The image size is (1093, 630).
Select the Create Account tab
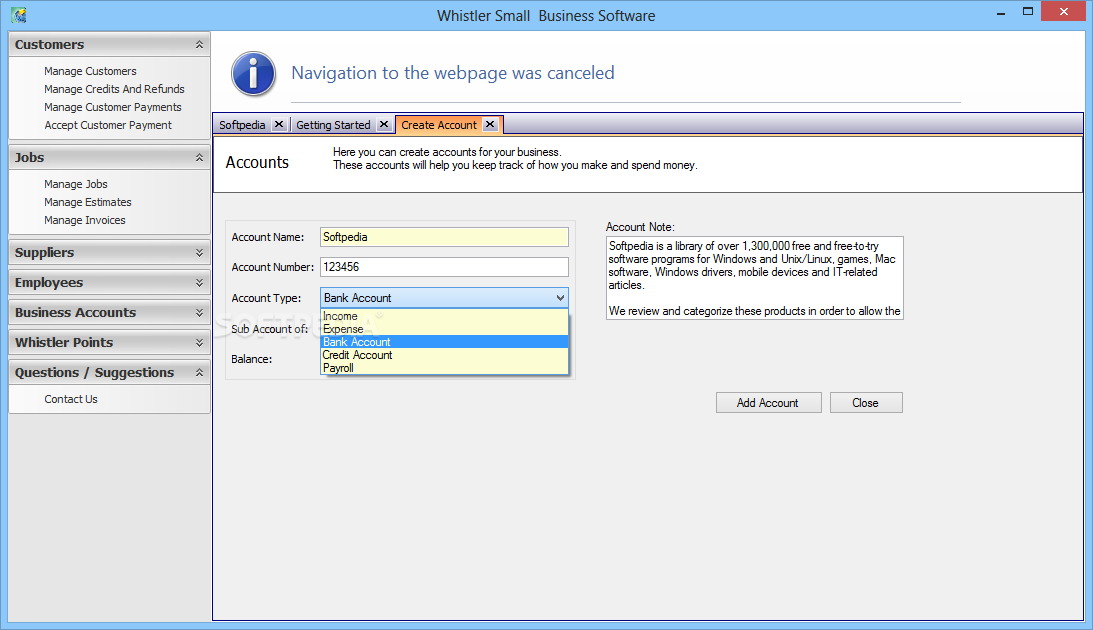(439, 125)
